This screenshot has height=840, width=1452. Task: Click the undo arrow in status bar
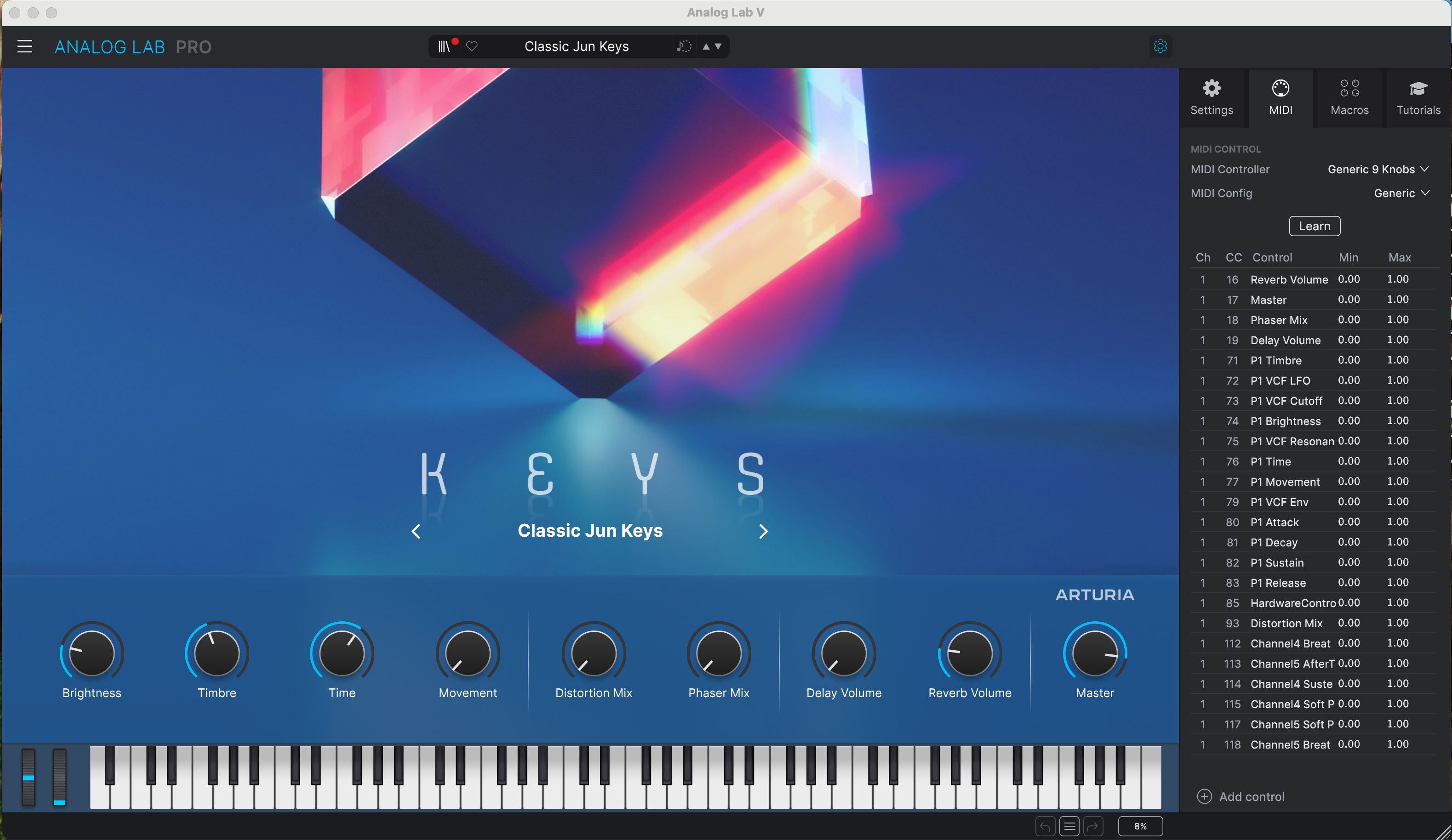click(1045, 827)
